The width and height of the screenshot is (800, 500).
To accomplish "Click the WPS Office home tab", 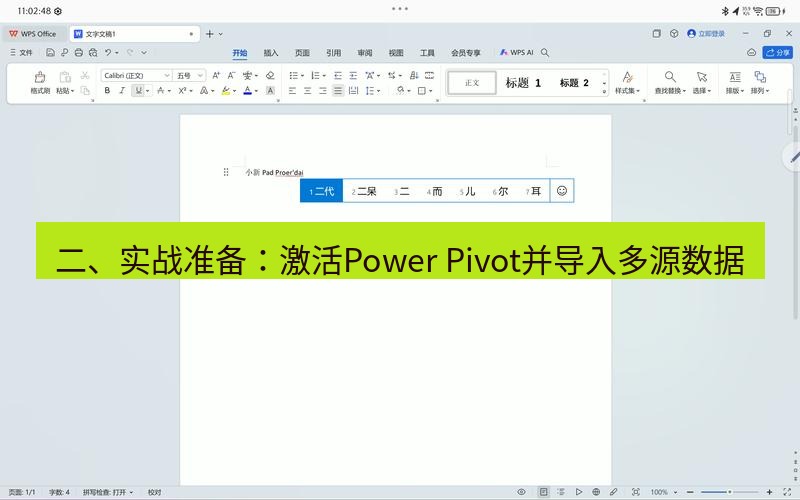I will pyautogui.click(x=33, y=34).
